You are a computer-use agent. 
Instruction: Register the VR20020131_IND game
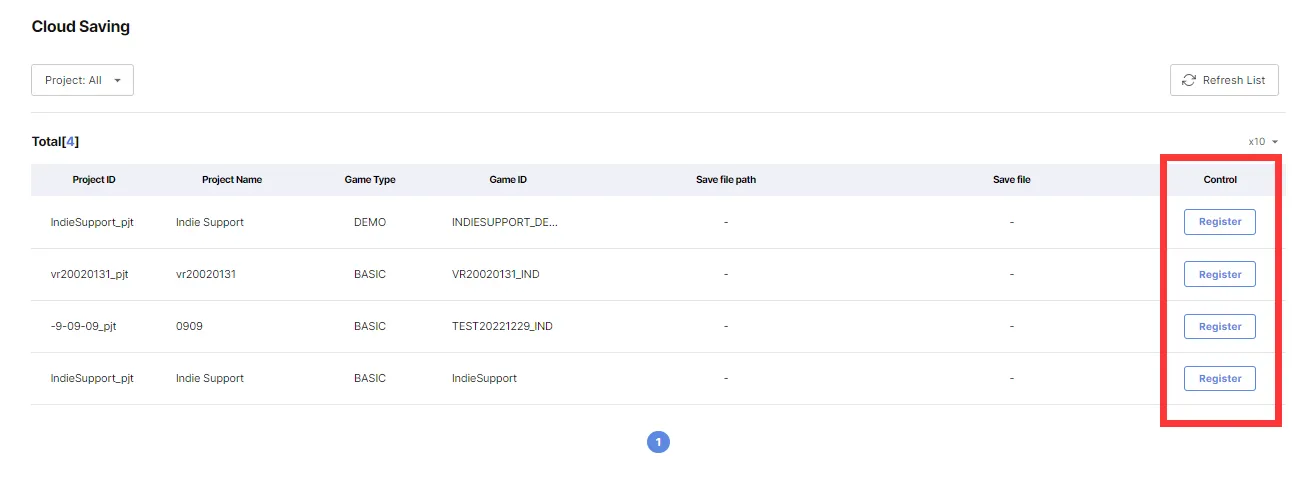click(x=1219, y=274)
